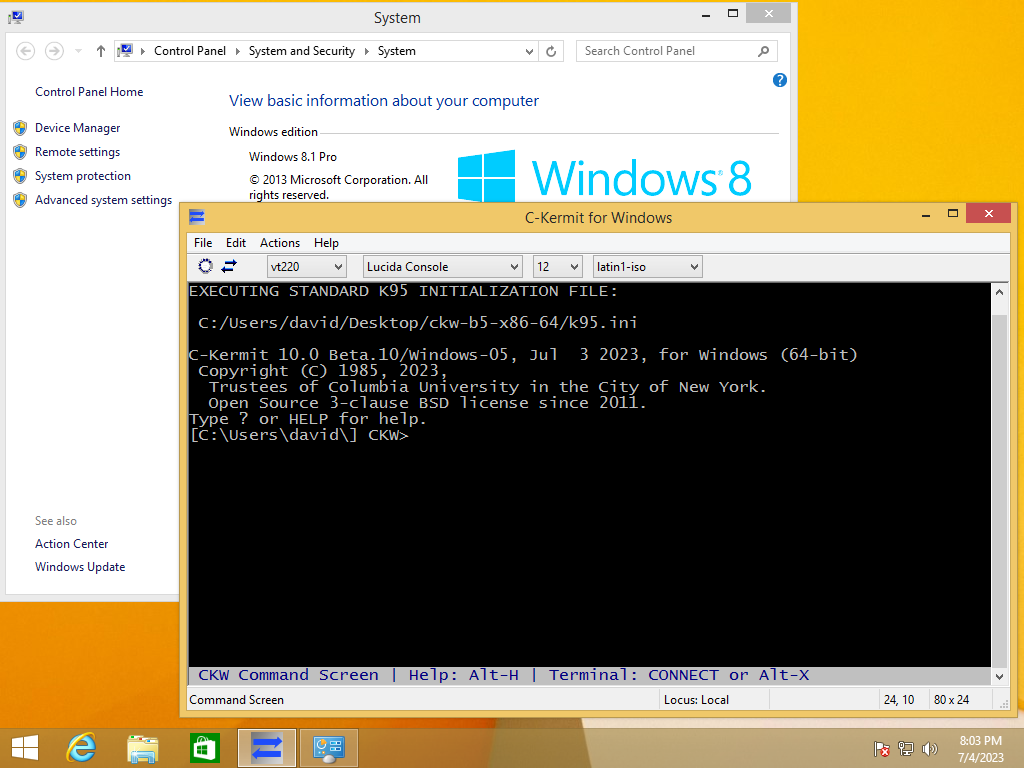The image size is (1024, 768).
Task: Open Action Center link
Action: 71,544
